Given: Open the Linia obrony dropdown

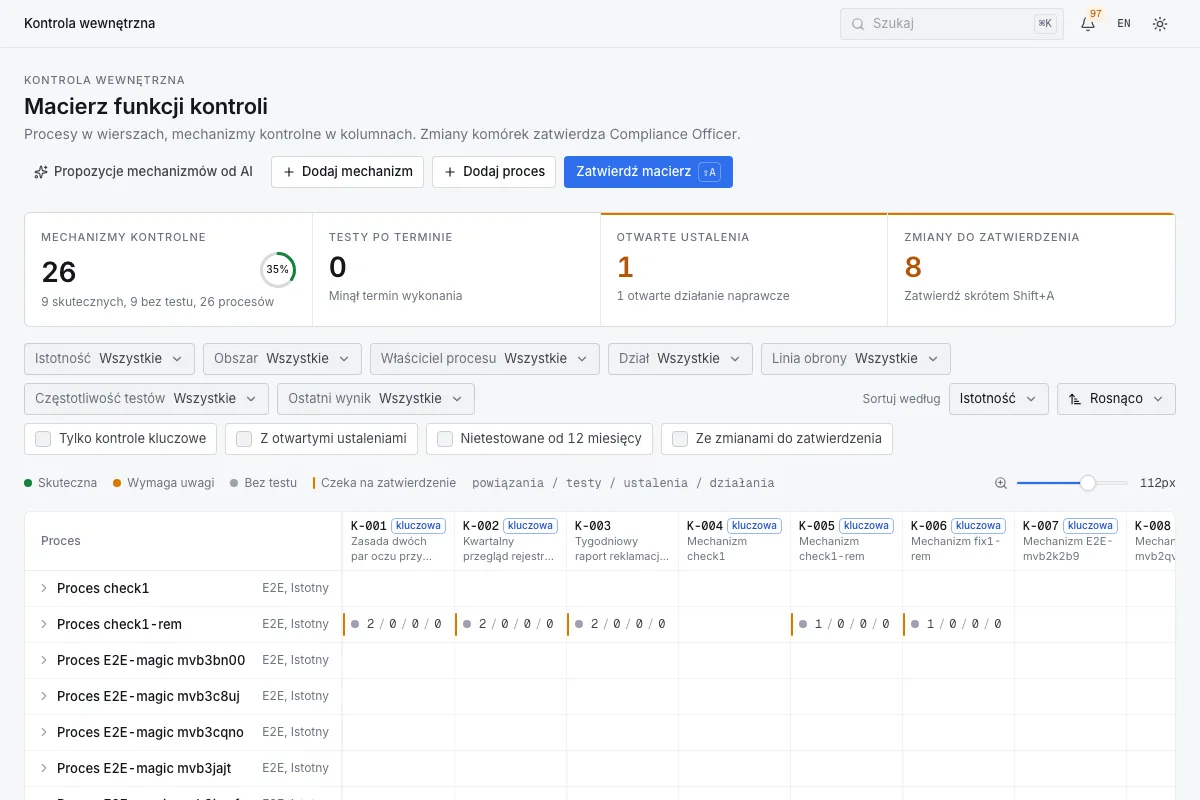Looking at the screenshot, I should pyautogui.click(x=855, y=359).
